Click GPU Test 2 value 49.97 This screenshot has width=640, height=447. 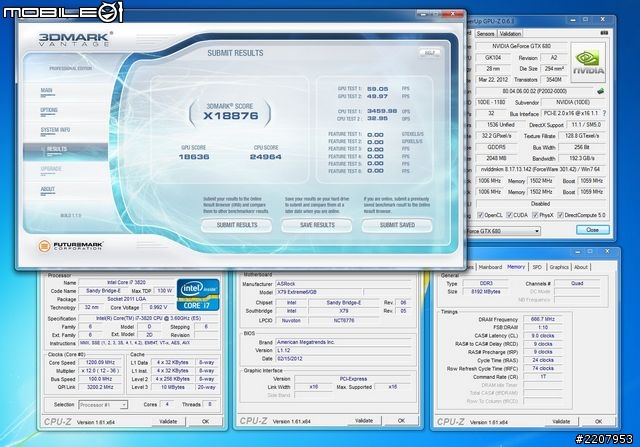(378, 96)
